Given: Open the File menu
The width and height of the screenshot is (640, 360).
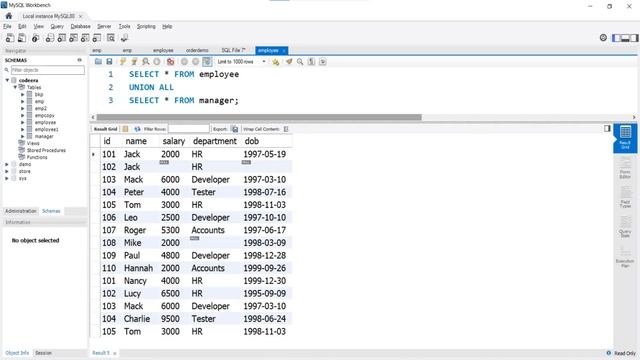Looking at the screenshot, I should pos(7,26).
